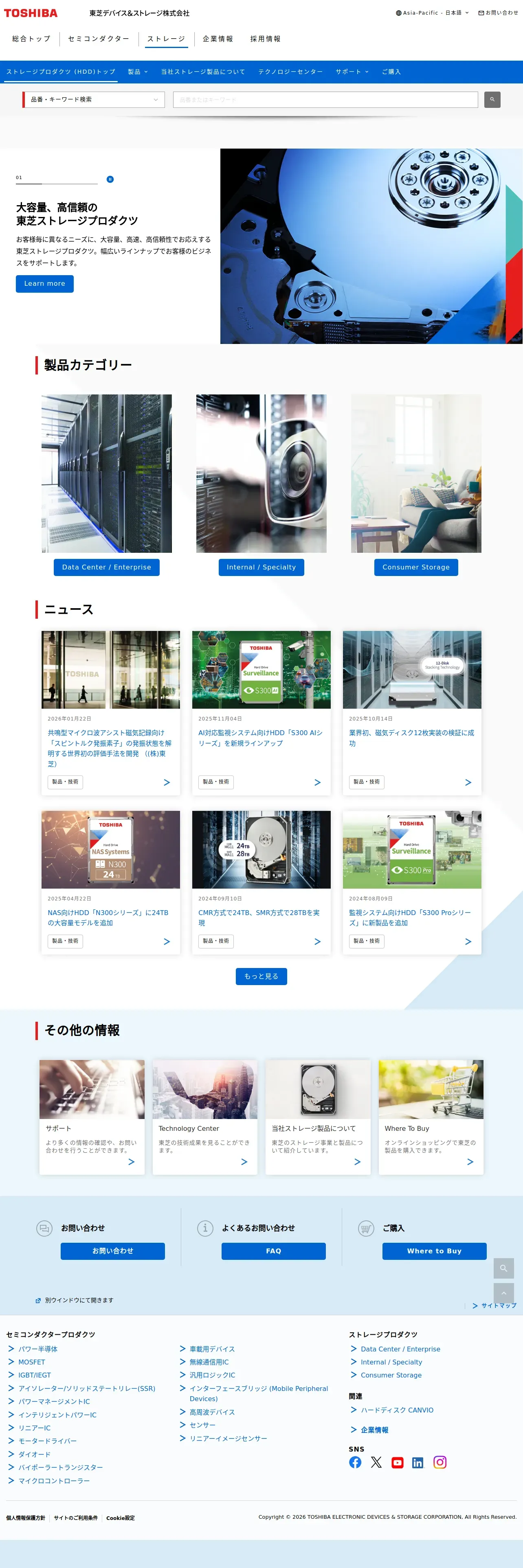Open テクノロジーセンター menu item
This screenshot has width=523, height=1568.
pyautogui.click(x=290, y=72)
